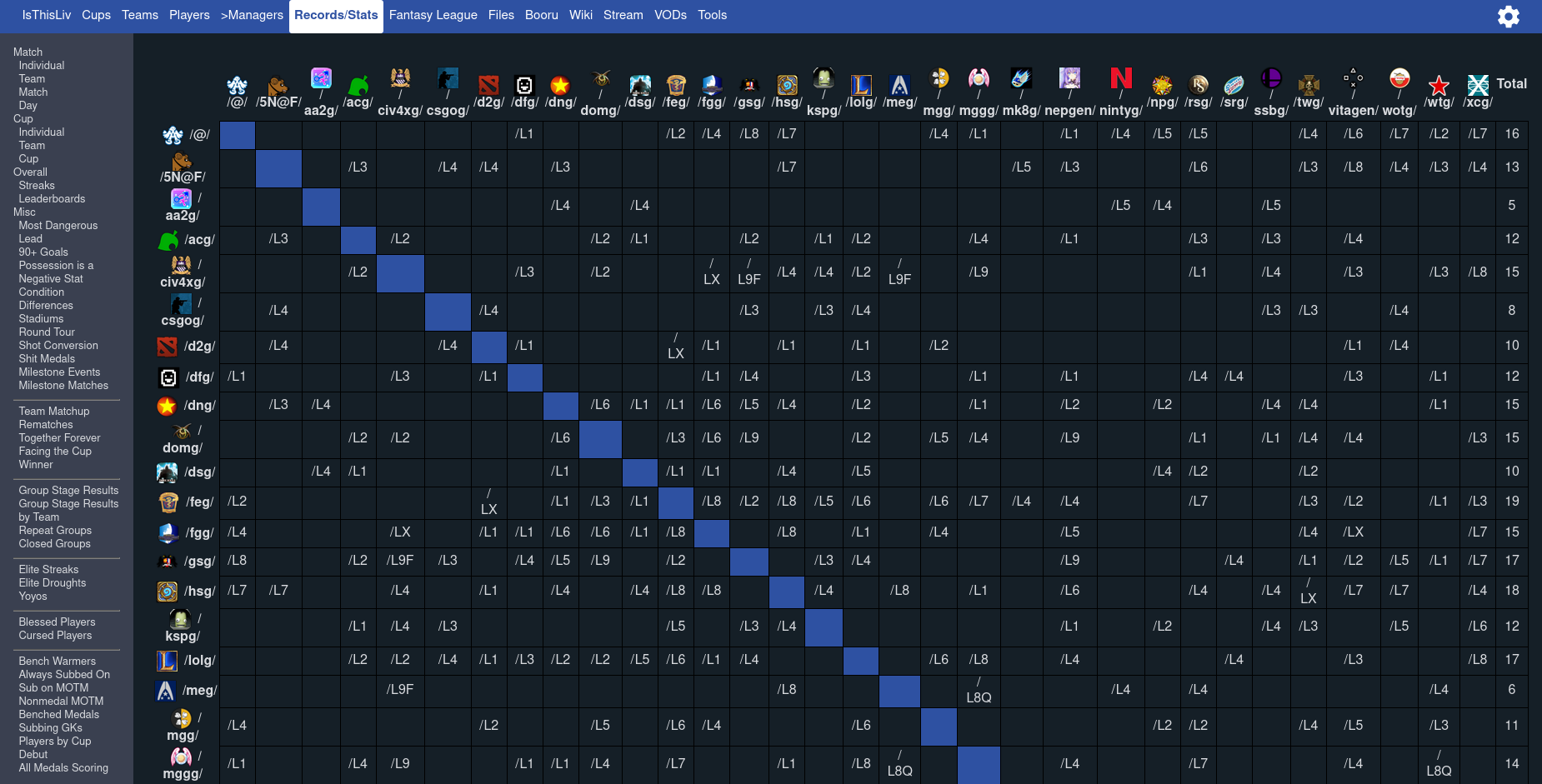
Task: Click the /hsg/ row label text
Action: click(200, 592)
